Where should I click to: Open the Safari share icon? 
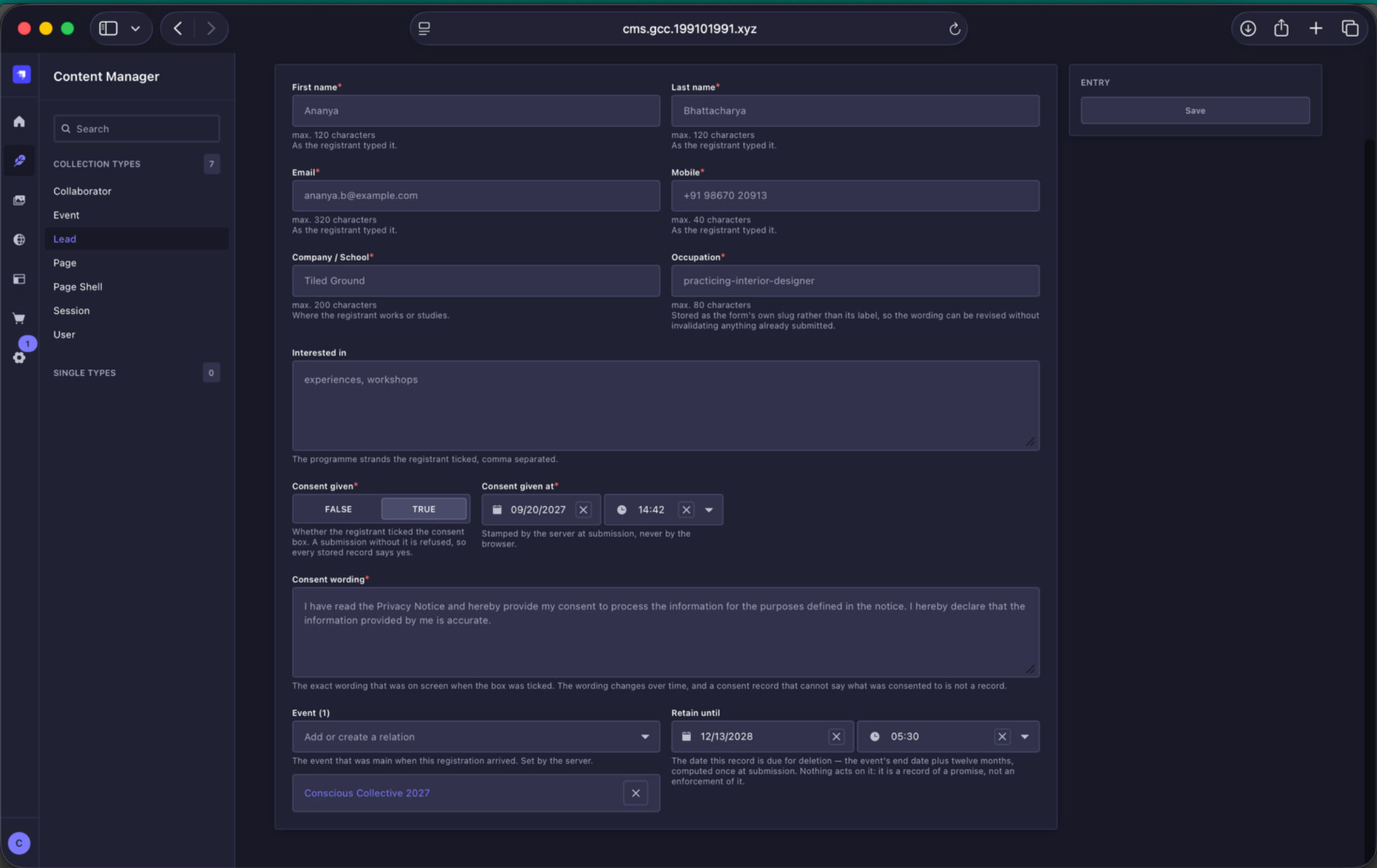(x=1281, y=28)
